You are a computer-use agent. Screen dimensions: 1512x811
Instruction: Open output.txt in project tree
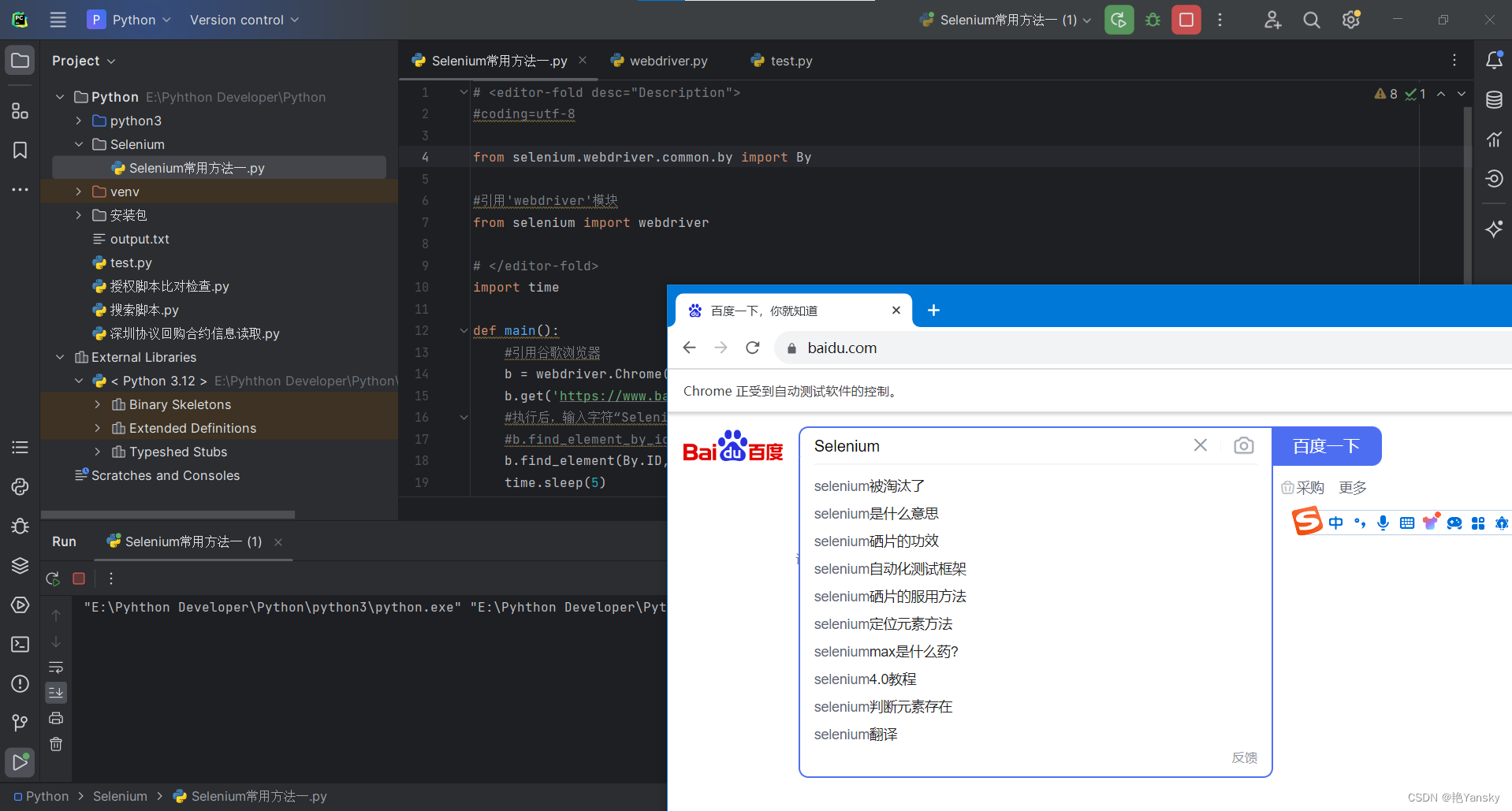[x=140, y=239]
